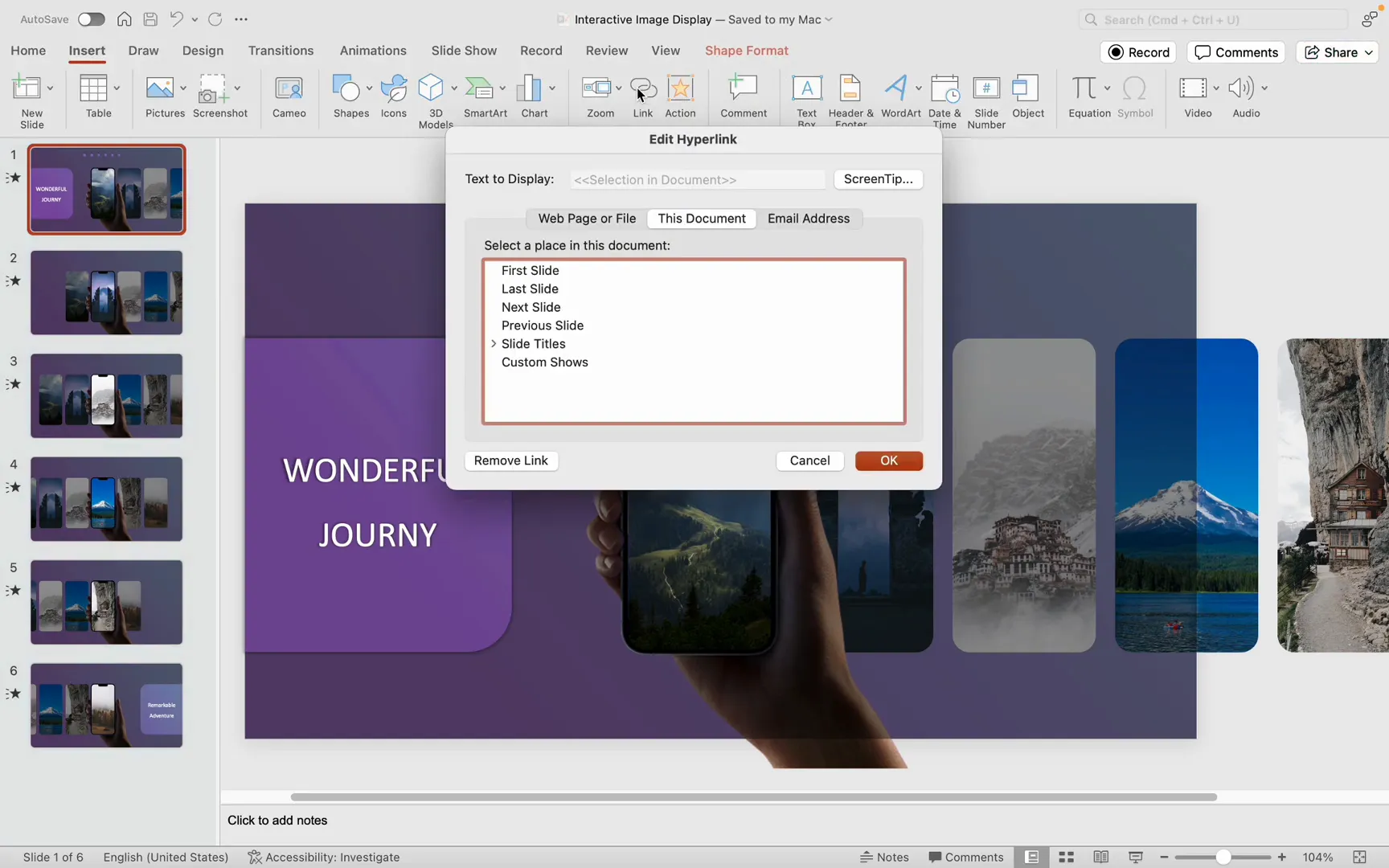Click OK in Edit Hyperlink dialog

[889, 461]
